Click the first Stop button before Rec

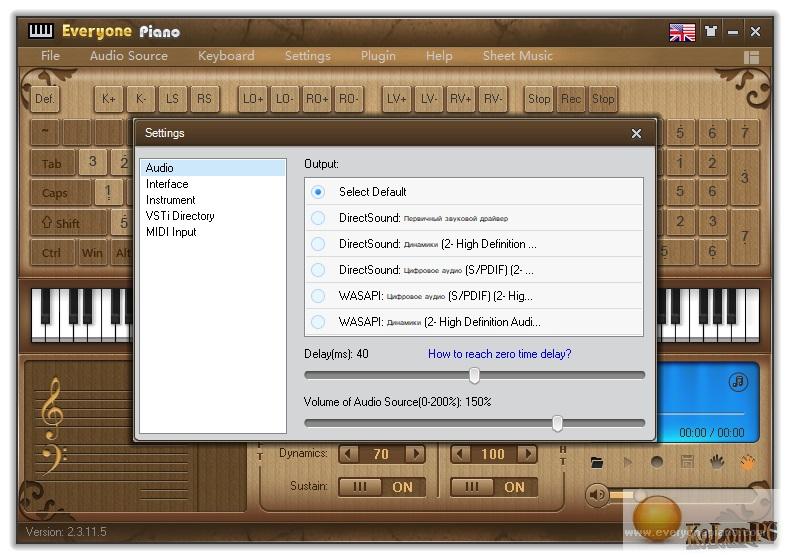click(539, 99)
